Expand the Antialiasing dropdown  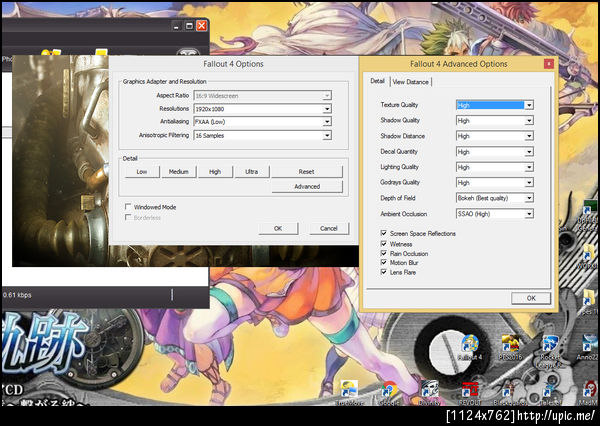point(262,122)
